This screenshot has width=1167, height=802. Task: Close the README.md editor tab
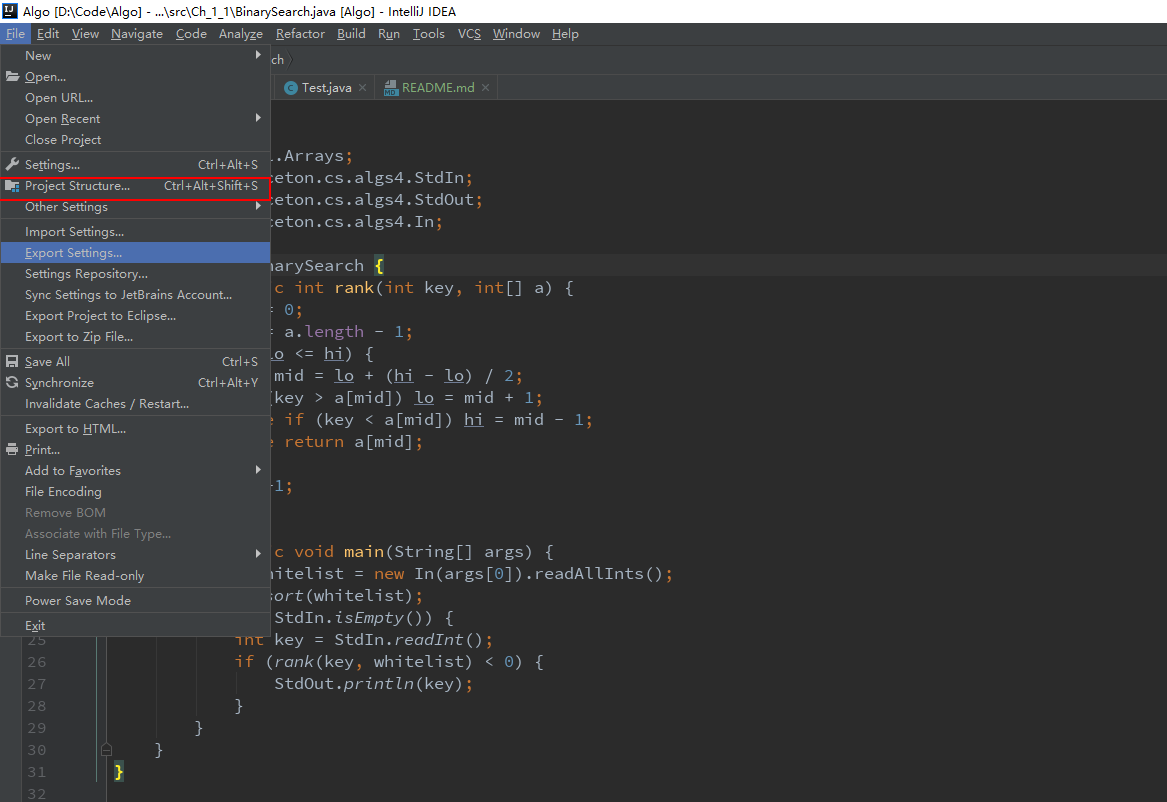click(x=485, y=88)
